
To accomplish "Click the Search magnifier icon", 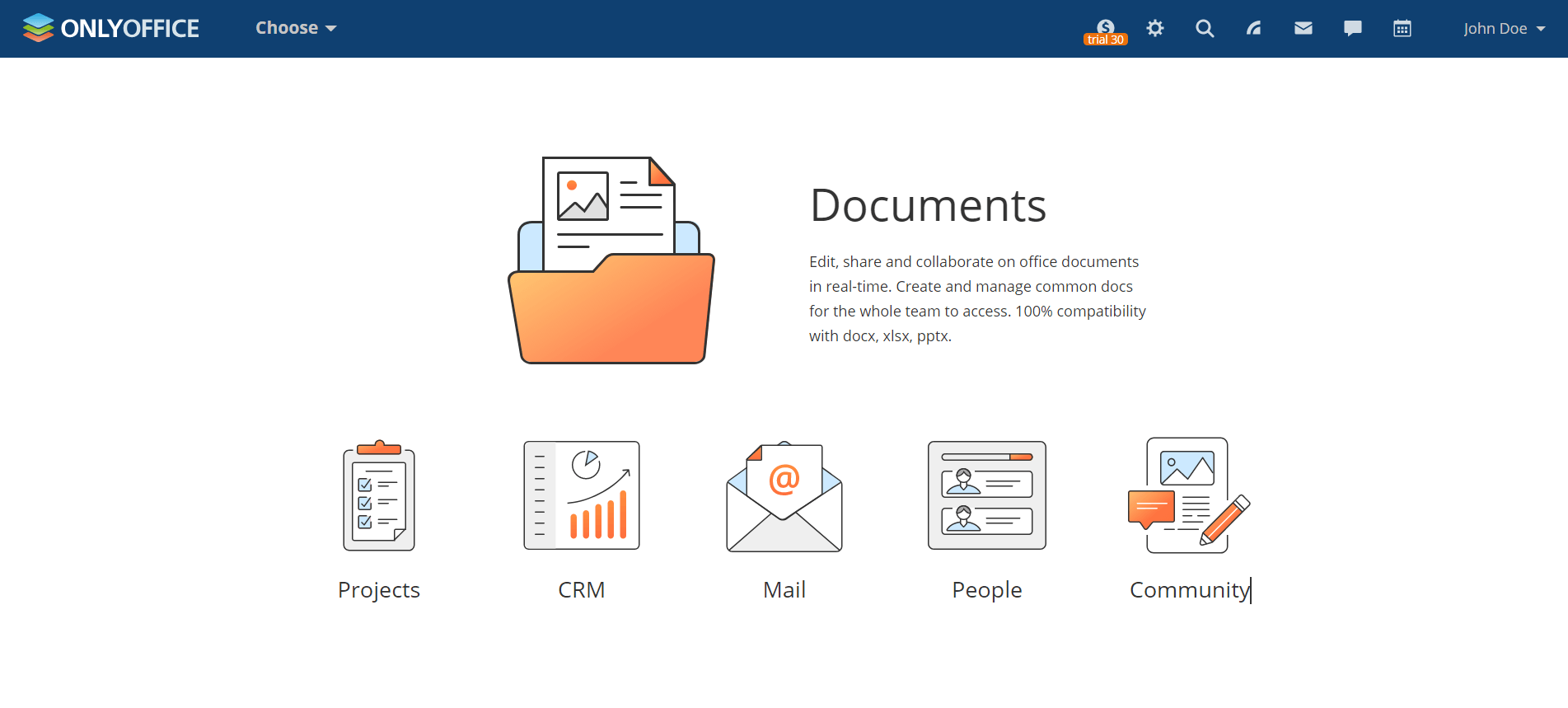I will point(1205,28).
